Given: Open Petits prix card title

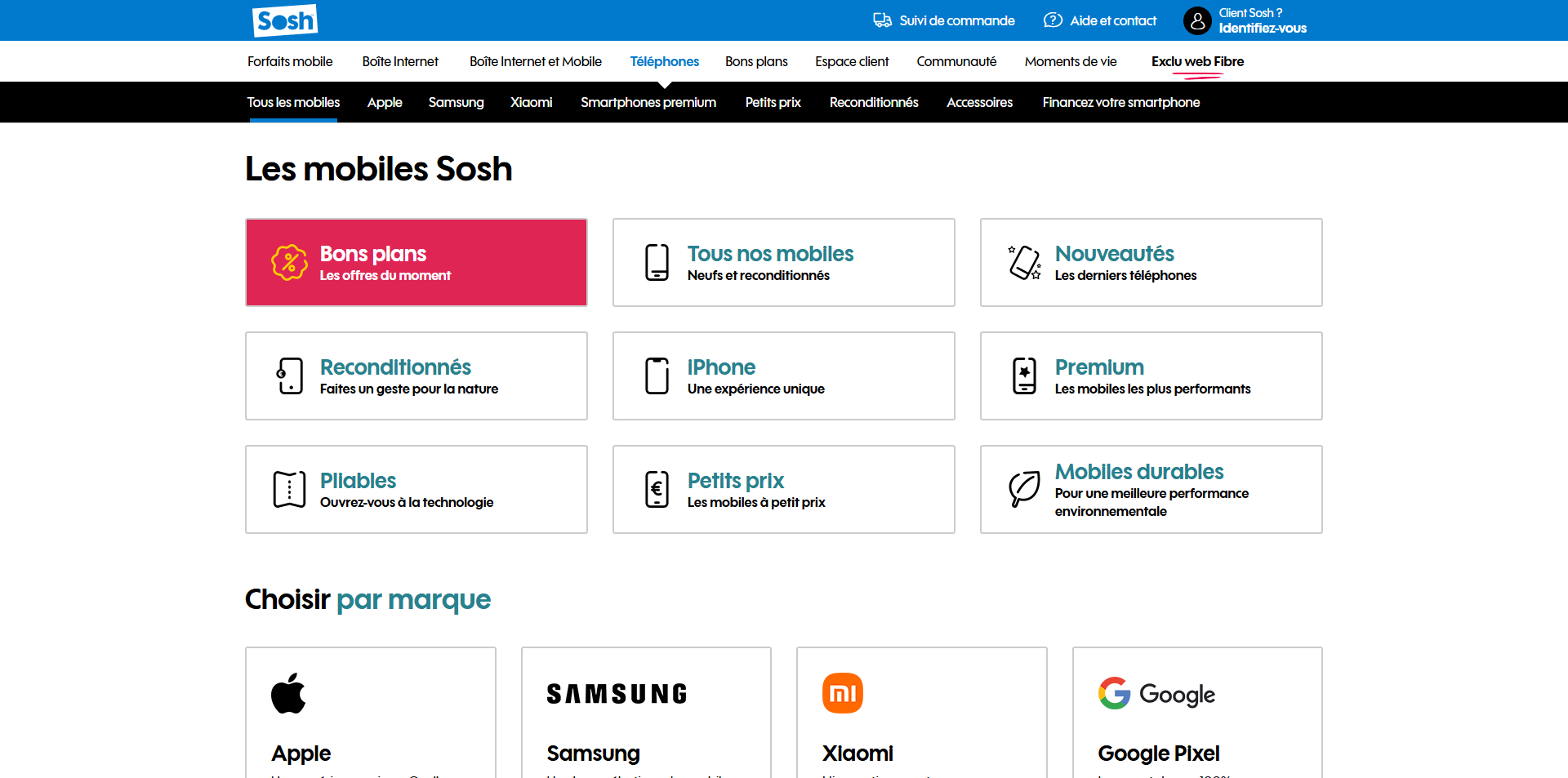Looking at the screenshot, I should [x=735, y=481].
